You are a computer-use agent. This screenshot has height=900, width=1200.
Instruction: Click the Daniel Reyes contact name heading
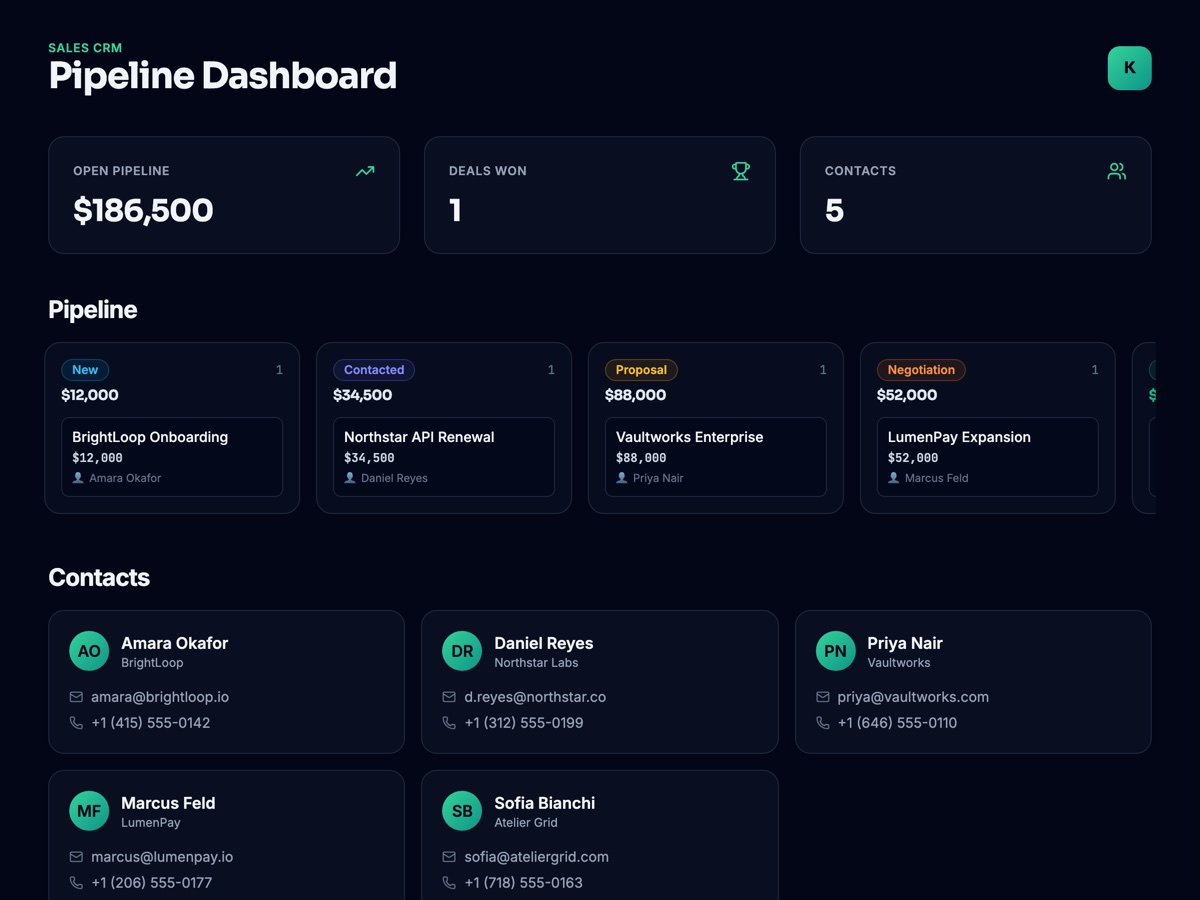coord(544,643)
